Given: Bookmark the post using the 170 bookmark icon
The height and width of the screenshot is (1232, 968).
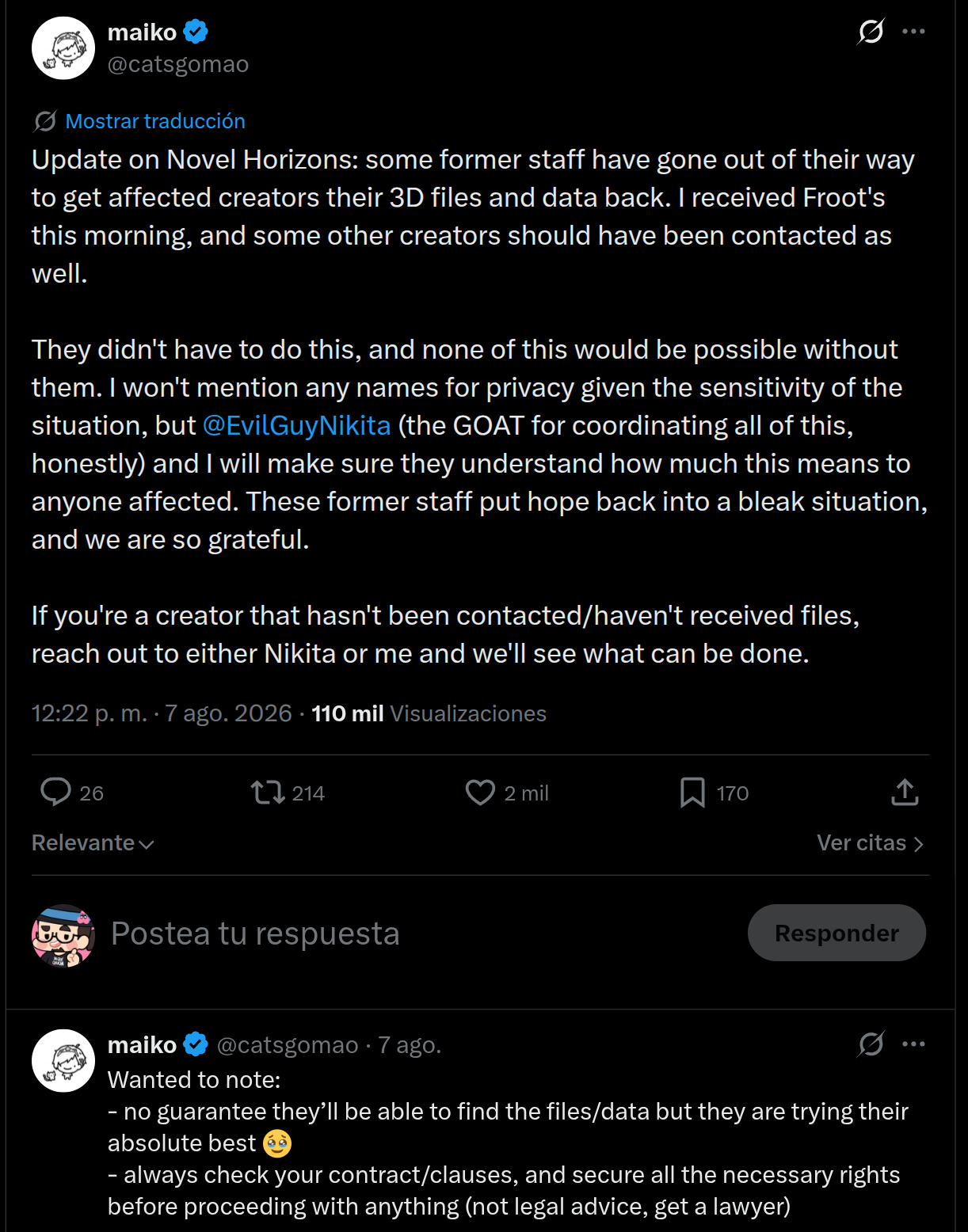Looking at the screenshot, I should coord(692,793).
